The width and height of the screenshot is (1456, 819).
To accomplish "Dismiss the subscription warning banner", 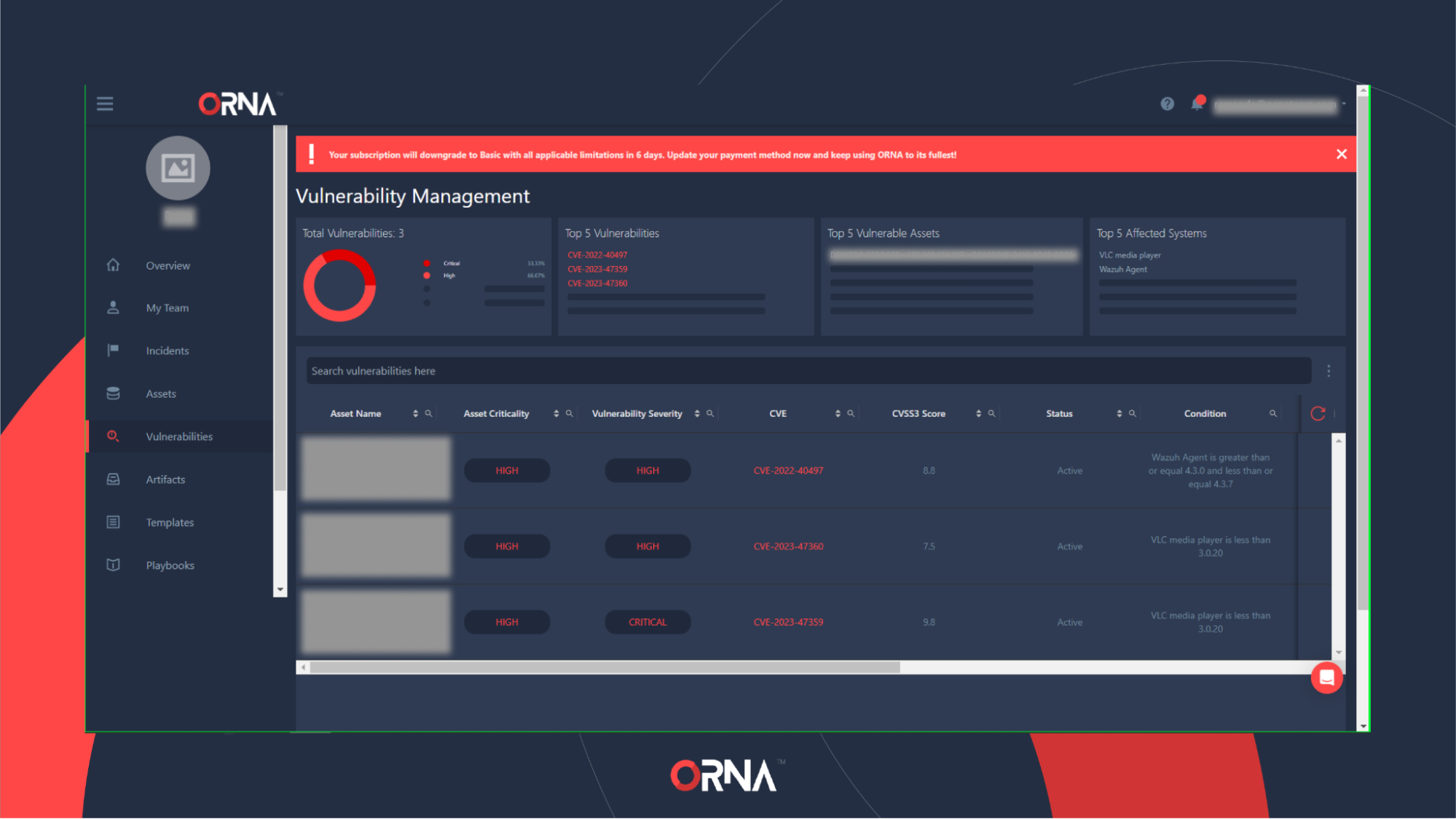I will pyautogui.click(x=1342, y=154).
